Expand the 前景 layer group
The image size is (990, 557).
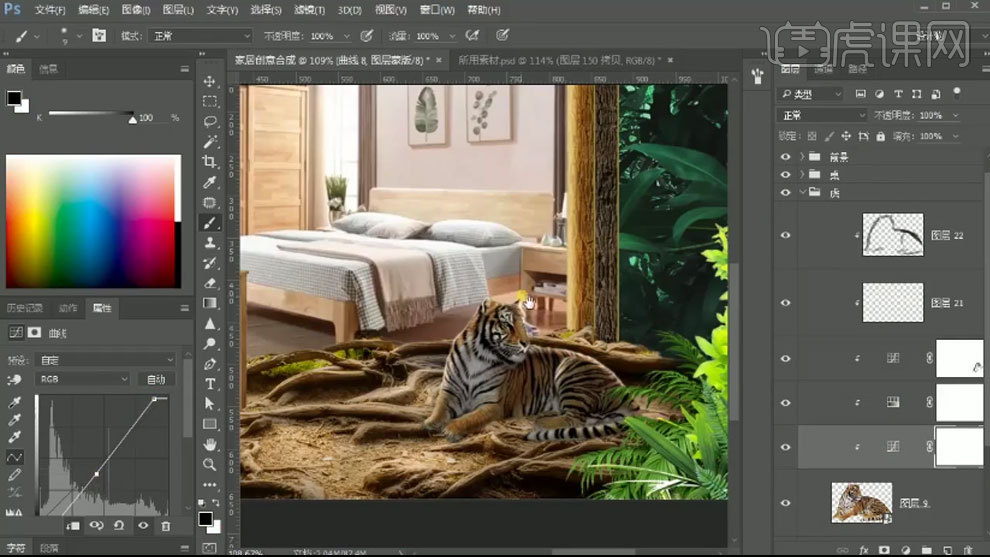pyautogui.click(x=802, y=157)
